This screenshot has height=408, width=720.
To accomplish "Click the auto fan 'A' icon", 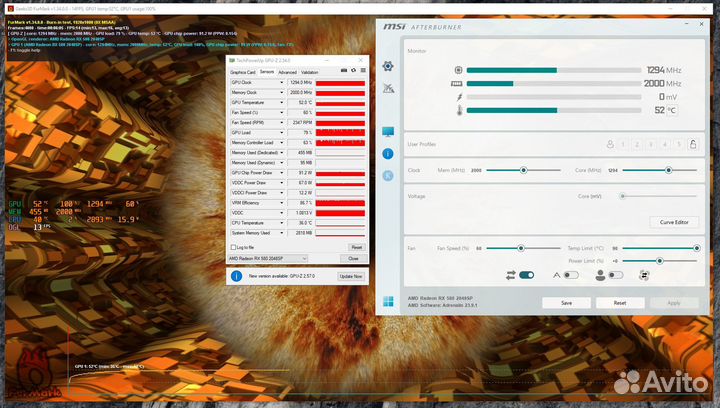I will 557,275.
